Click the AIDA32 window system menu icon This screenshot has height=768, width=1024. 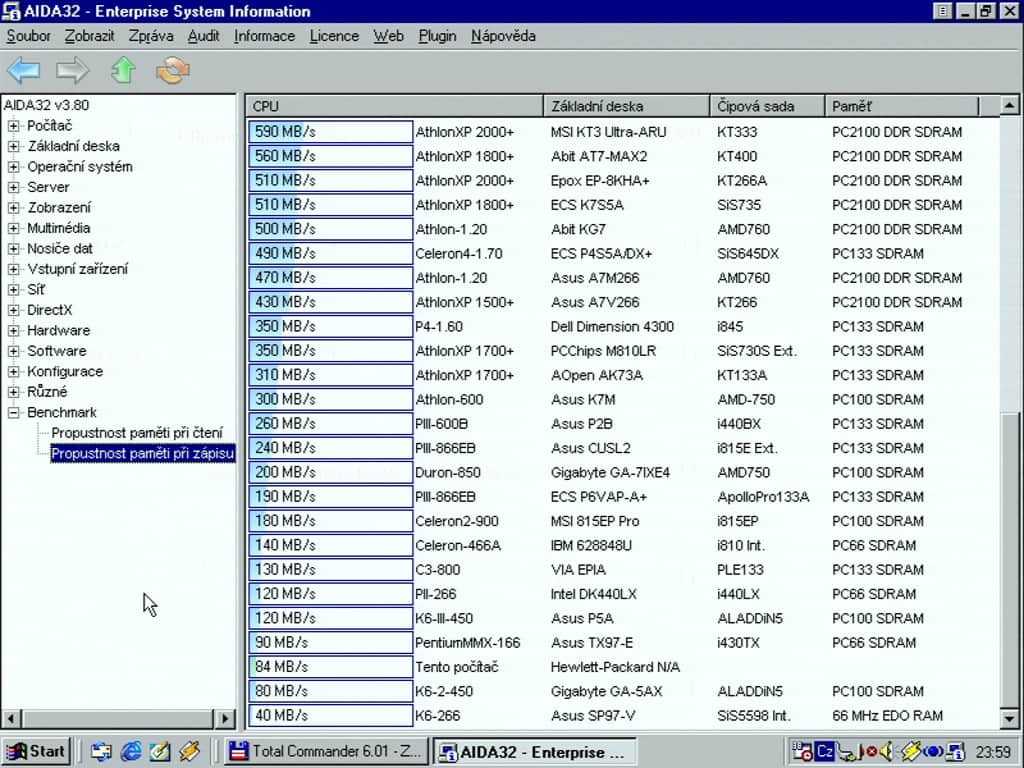pos(11,11)
